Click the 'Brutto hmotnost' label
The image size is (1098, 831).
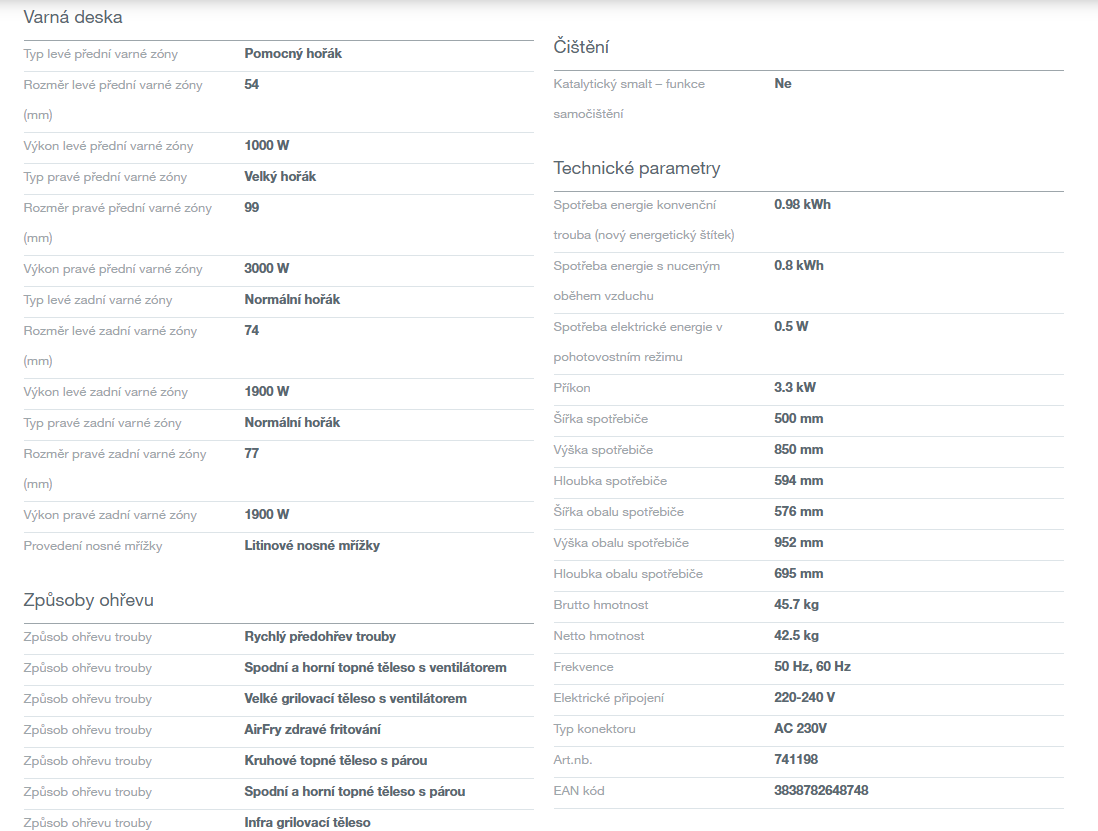601,605
